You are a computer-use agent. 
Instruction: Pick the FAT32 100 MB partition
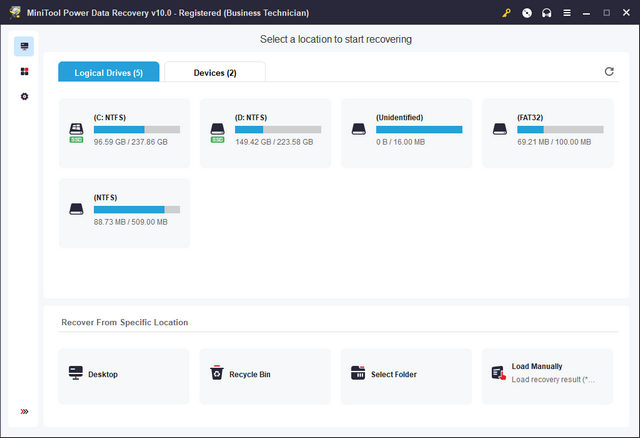pyautogui.click(x=547, y=130)
